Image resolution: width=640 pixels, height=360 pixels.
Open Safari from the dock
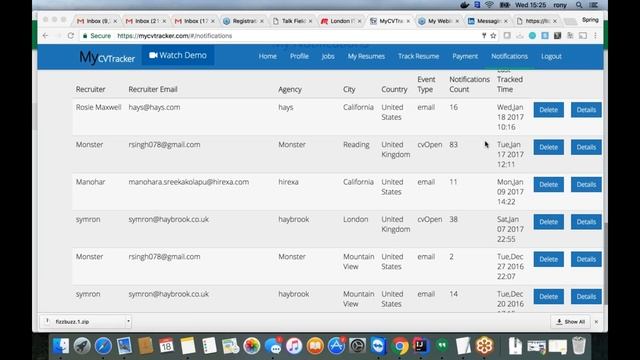click(x=103, y=346)
